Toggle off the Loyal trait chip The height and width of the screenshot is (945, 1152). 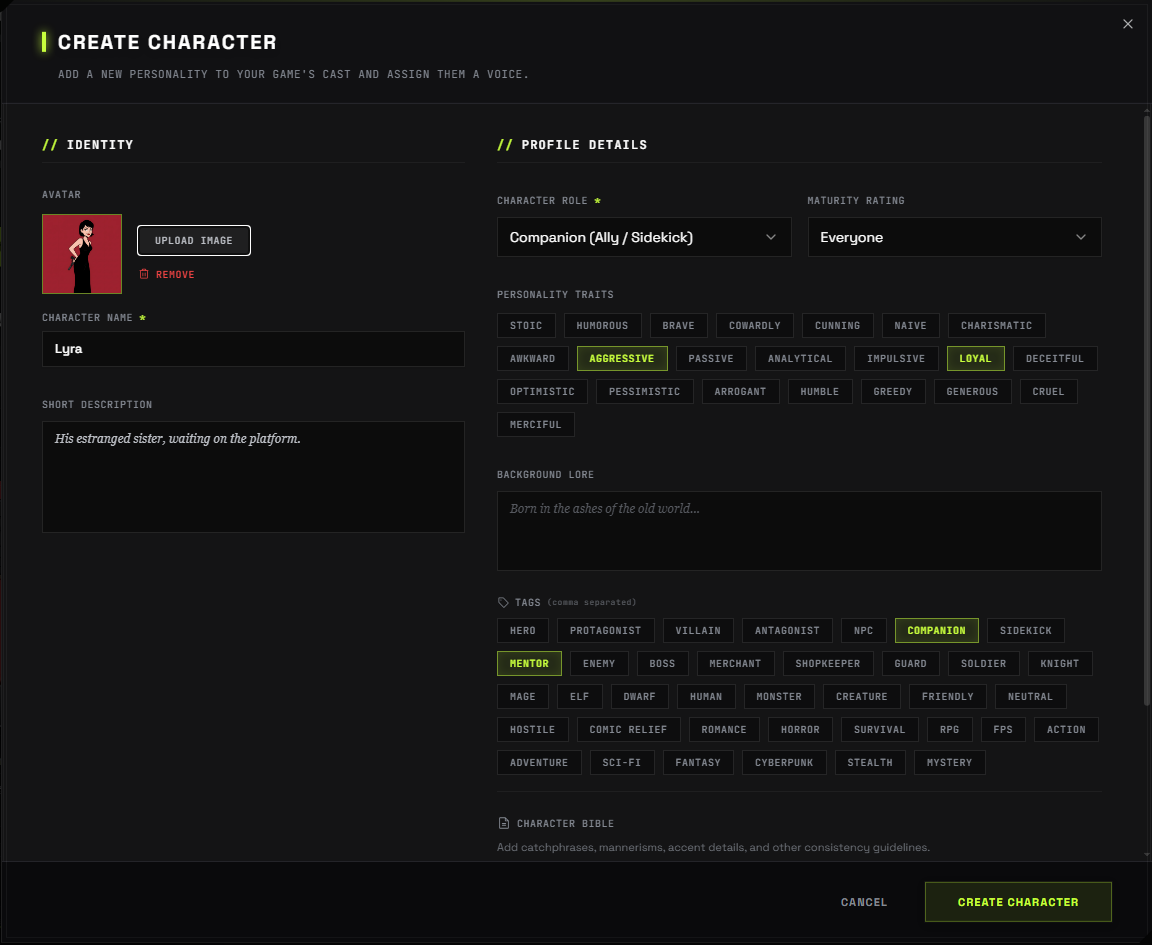(975, 359)
